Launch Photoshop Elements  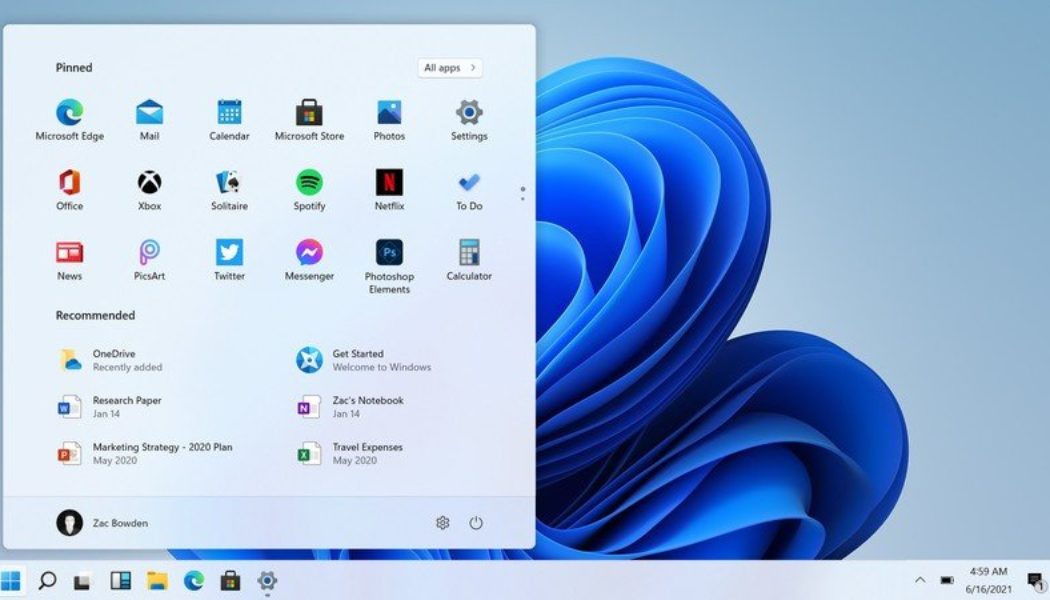point(388,253)
